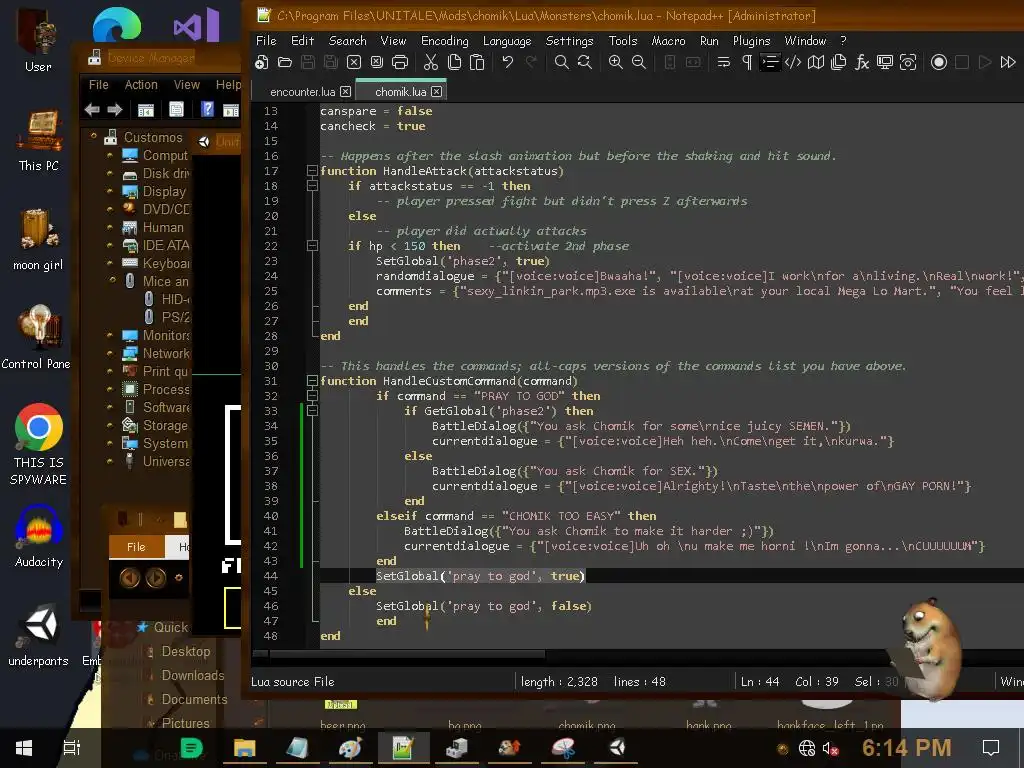This screenshot has height=768, width=1024.
Task: Collapse Mice node in Device Manager
Action: click(112, 280)
